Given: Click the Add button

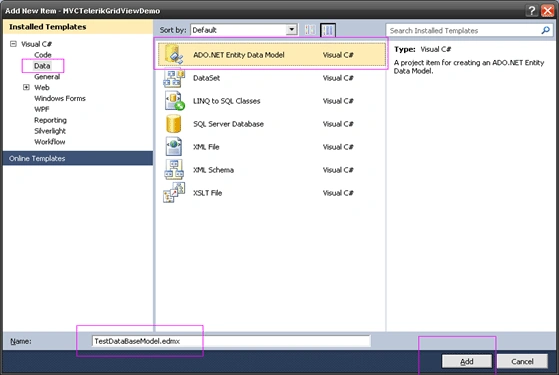Looking at the screenshot, I should [467, 361].
